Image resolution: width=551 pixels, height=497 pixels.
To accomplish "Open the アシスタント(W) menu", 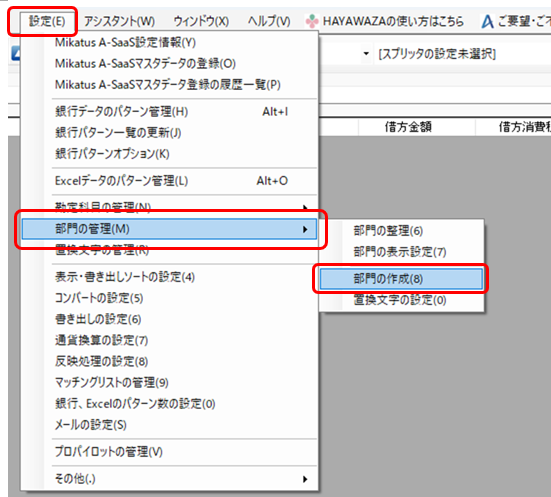I will click(119, 21).
